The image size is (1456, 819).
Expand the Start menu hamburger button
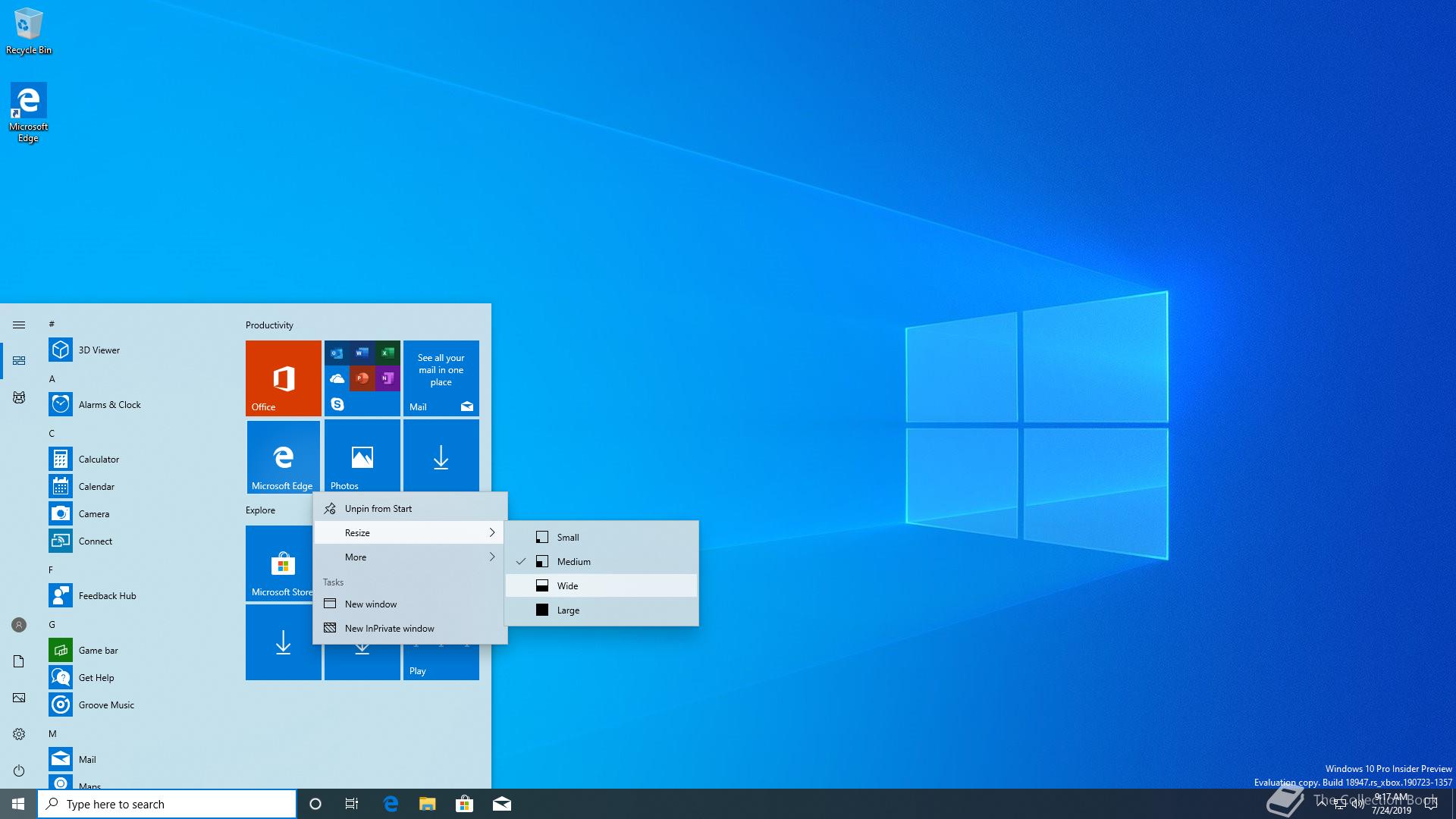(x=19, y=325)
